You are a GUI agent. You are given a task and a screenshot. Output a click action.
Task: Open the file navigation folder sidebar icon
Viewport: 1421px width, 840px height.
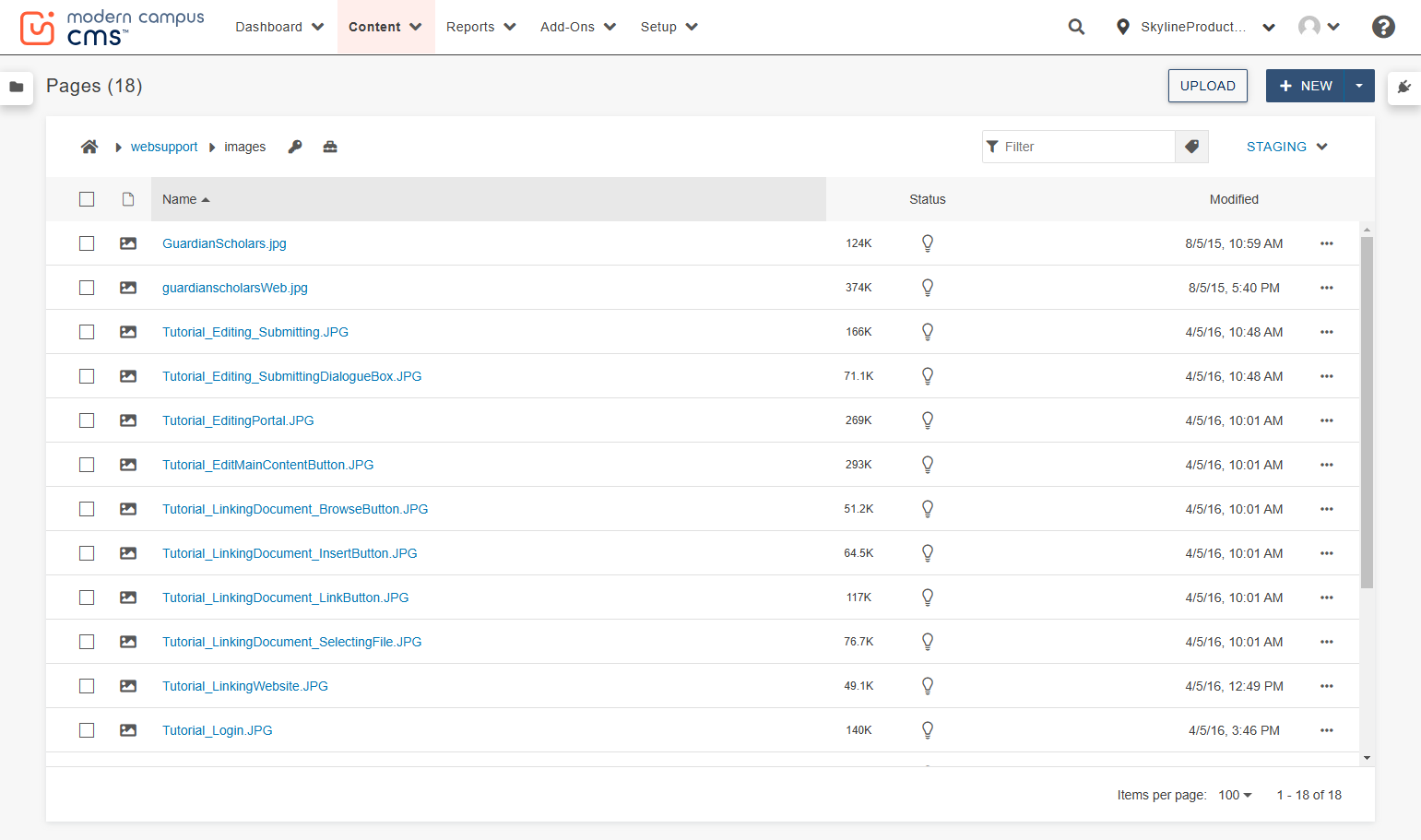coord(17,87)
